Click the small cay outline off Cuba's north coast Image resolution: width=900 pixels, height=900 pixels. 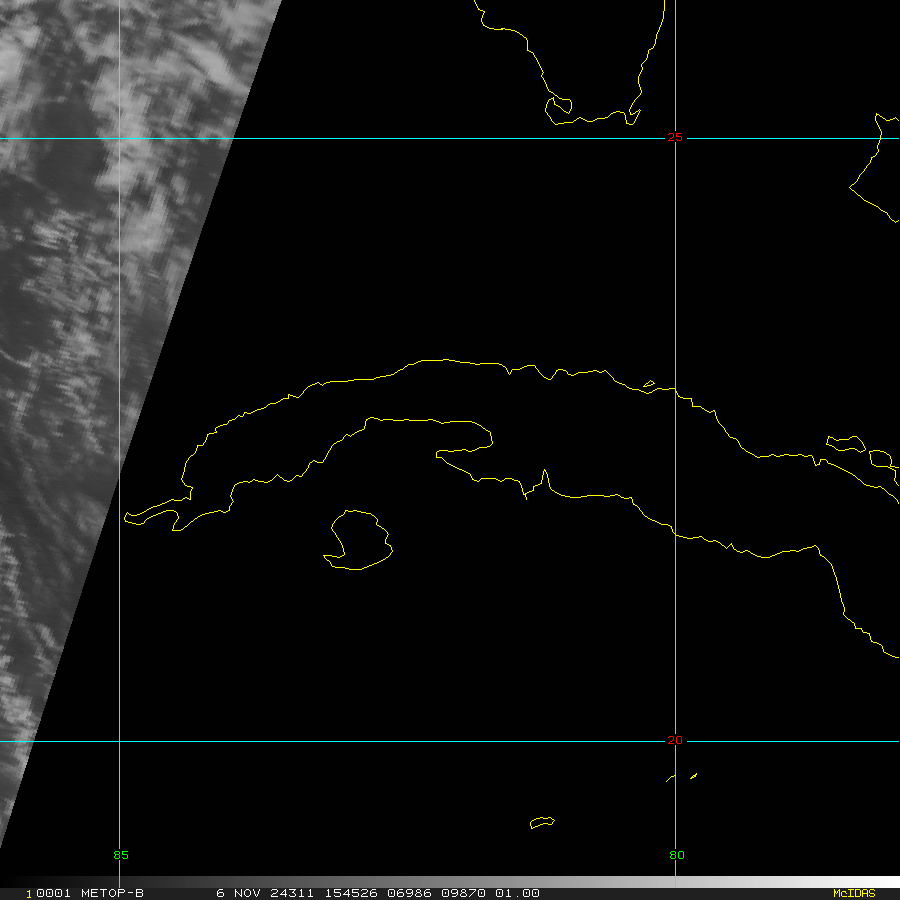pos(648,383)
